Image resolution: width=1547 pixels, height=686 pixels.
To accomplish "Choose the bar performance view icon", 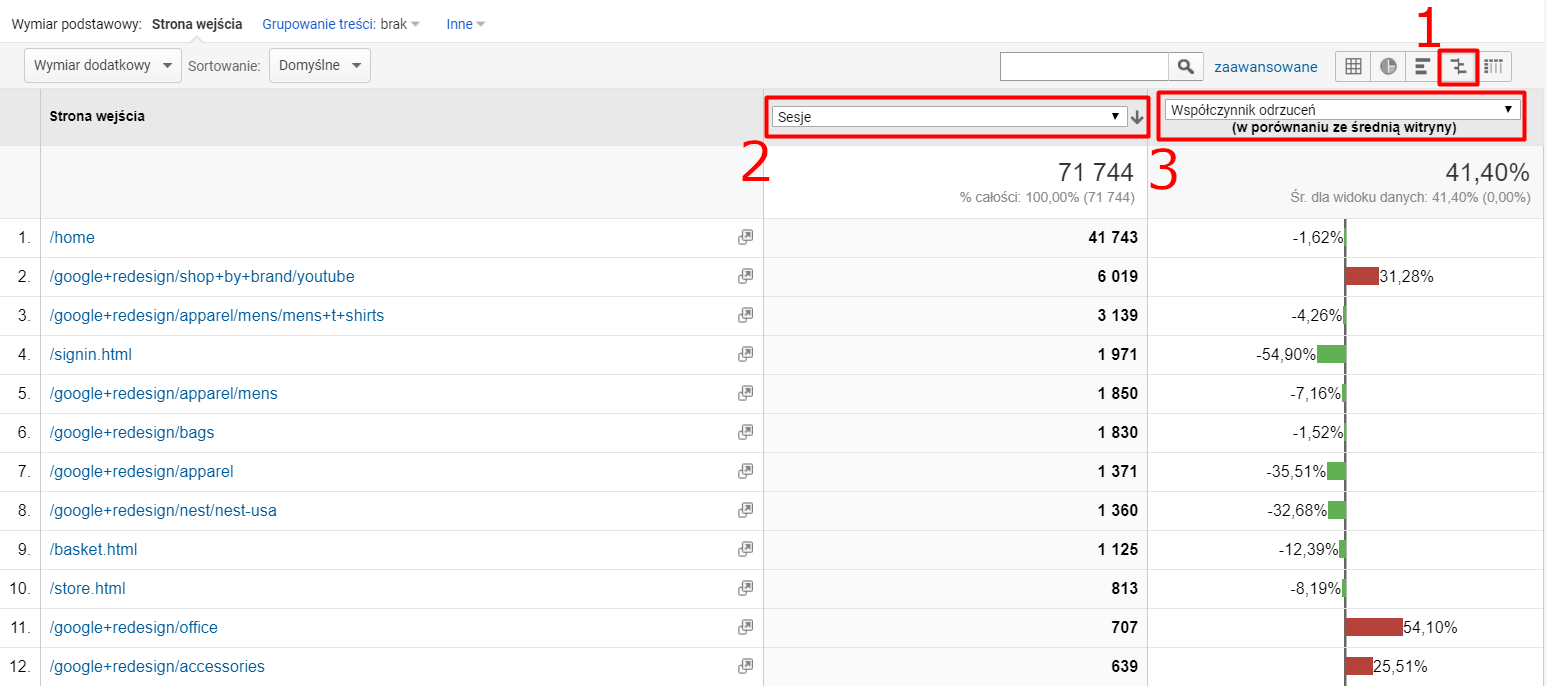I will [x=1422, y=67].
